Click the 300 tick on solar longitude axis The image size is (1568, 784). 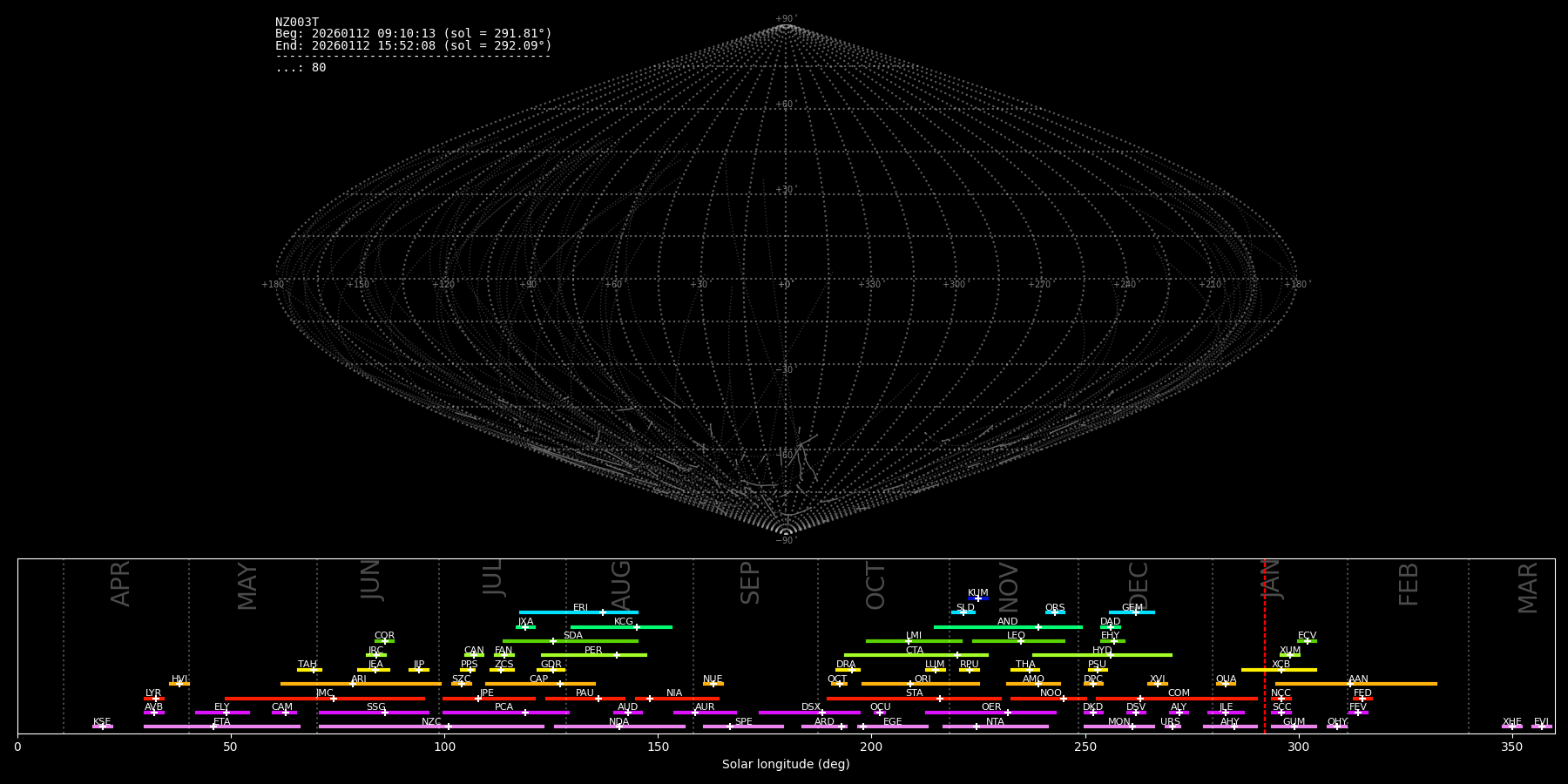point(1299,747)
